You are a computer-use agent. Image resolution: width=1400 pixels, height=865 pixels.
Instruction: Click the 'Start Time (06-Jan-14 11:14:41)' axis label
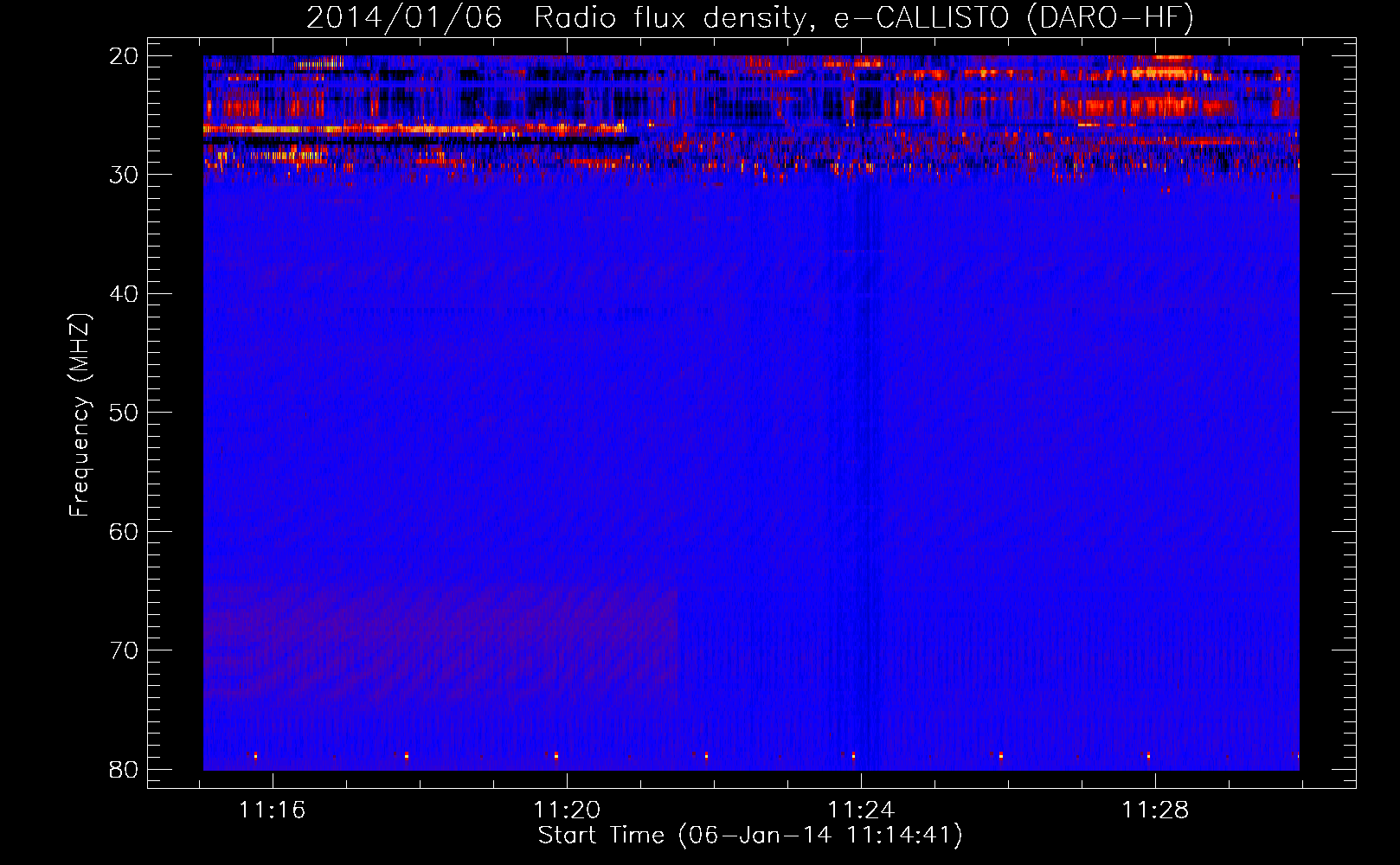[750, 835]
